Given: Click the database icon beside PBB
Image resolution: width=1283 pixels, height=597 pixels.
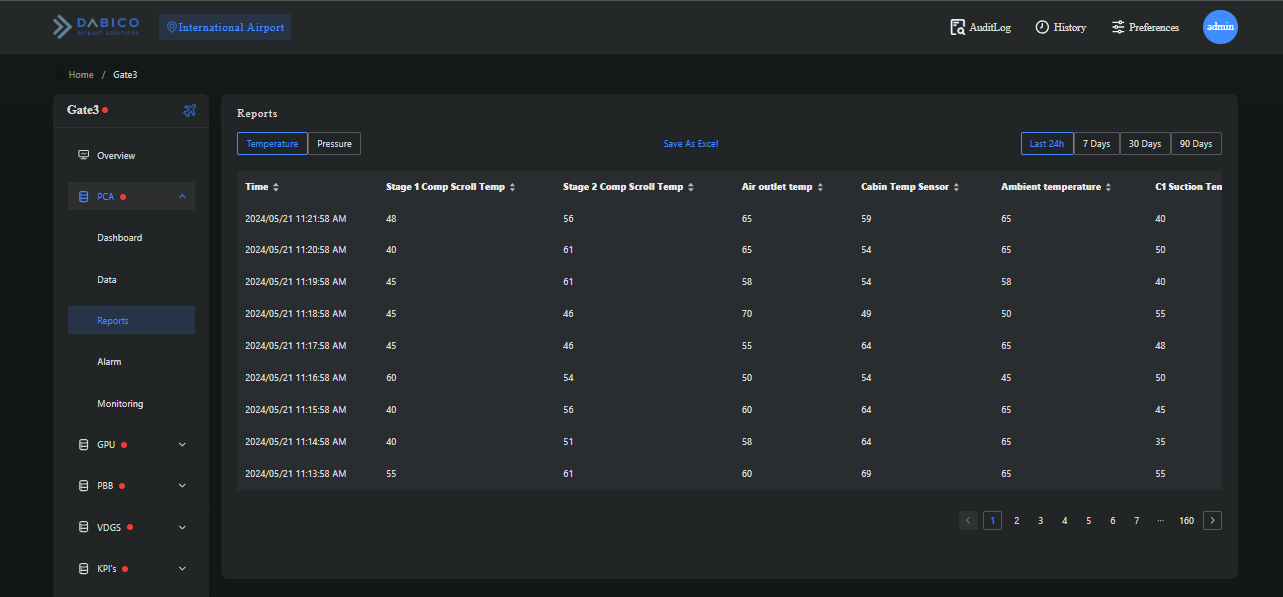Looking at the screenshot, I should [x=84, y=485].
